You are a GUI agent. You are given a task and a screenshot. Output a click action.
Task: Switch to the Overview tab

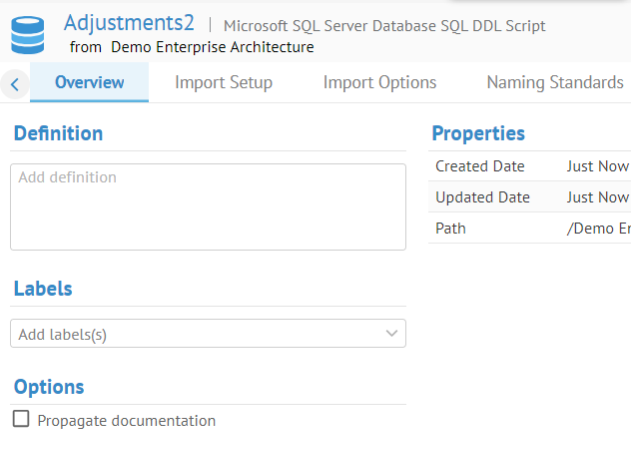(89, 82)
